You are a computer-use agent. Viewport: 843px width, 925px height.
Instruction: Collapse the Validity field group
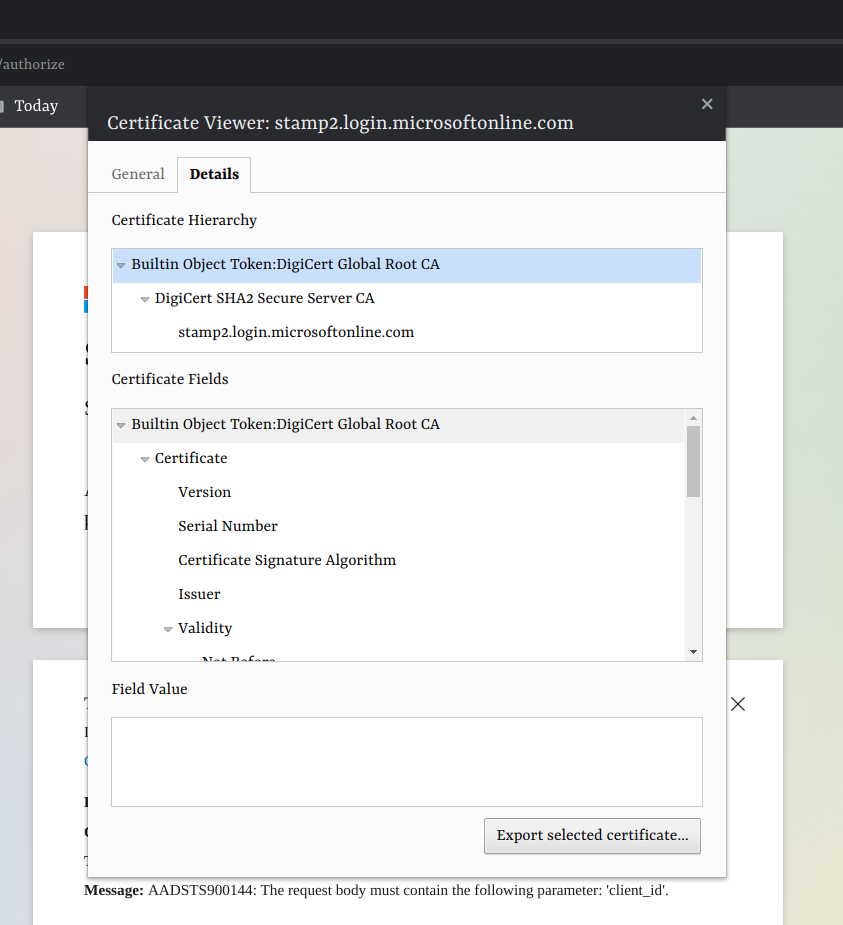point(168,629)
